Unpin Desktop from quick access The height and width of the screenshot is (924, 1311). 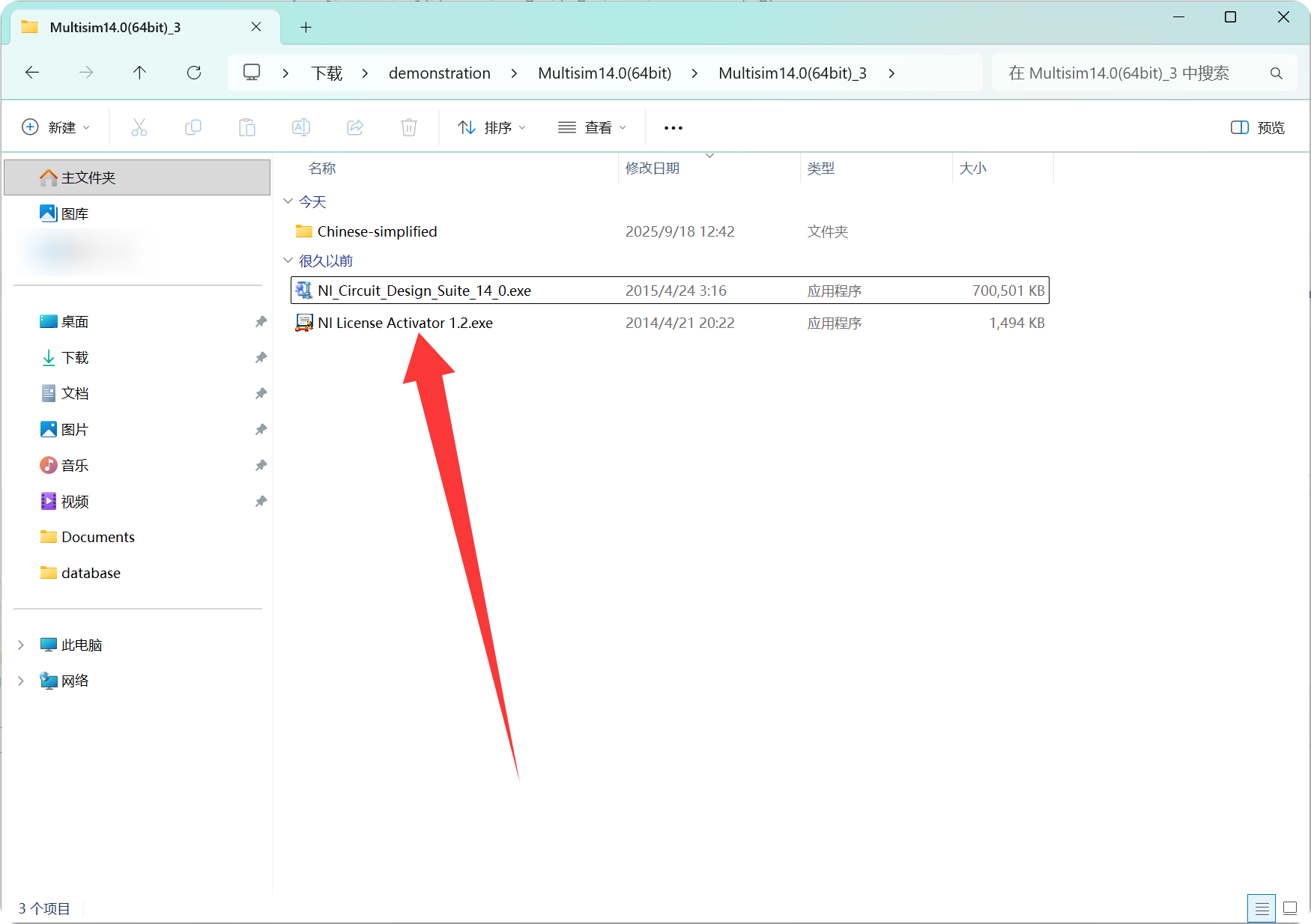click(x=261, y=321)
